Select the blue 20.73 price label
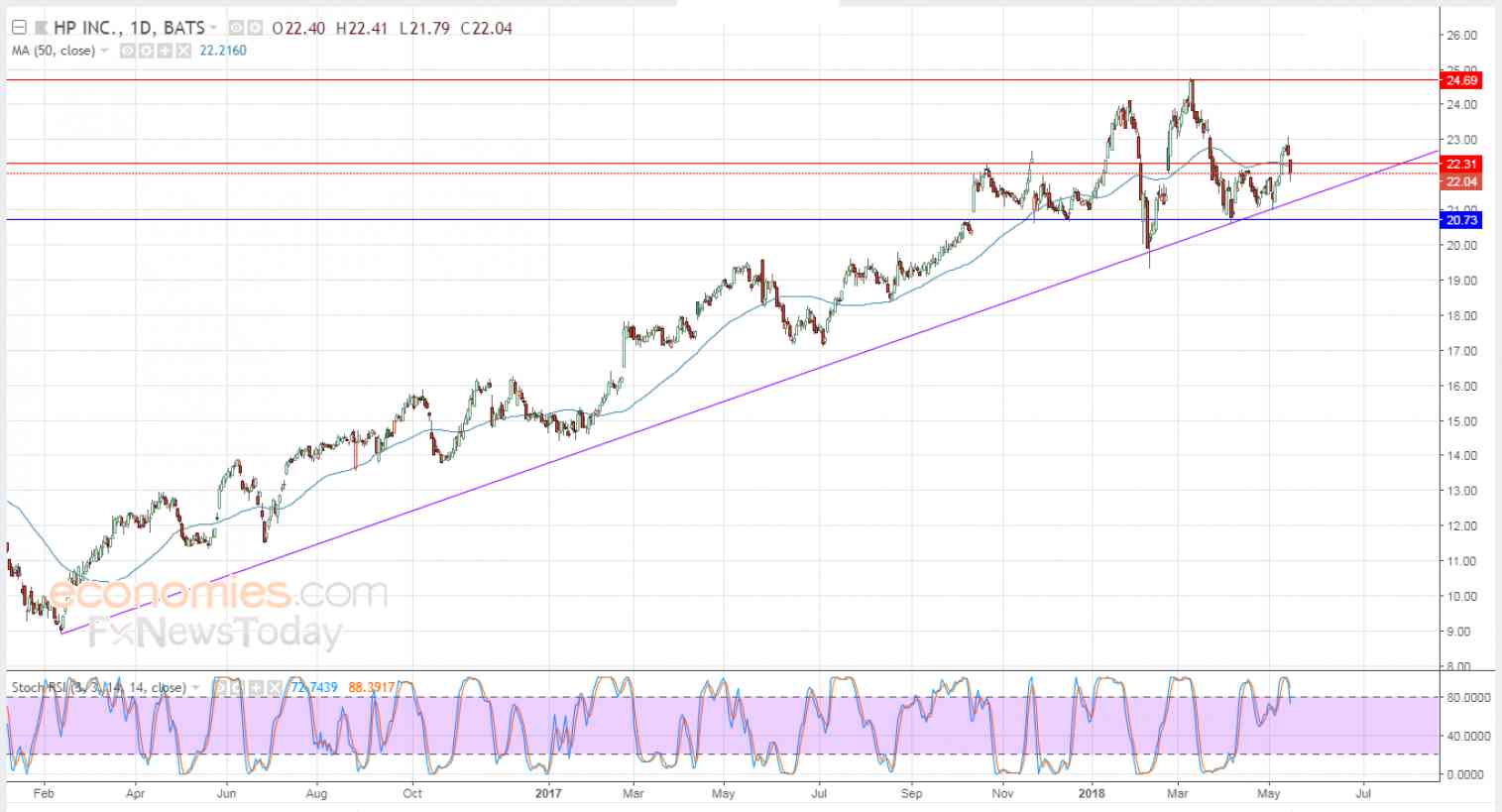Image resolution: width=1502 pixels, height=812 pixels. (1462, 220)
